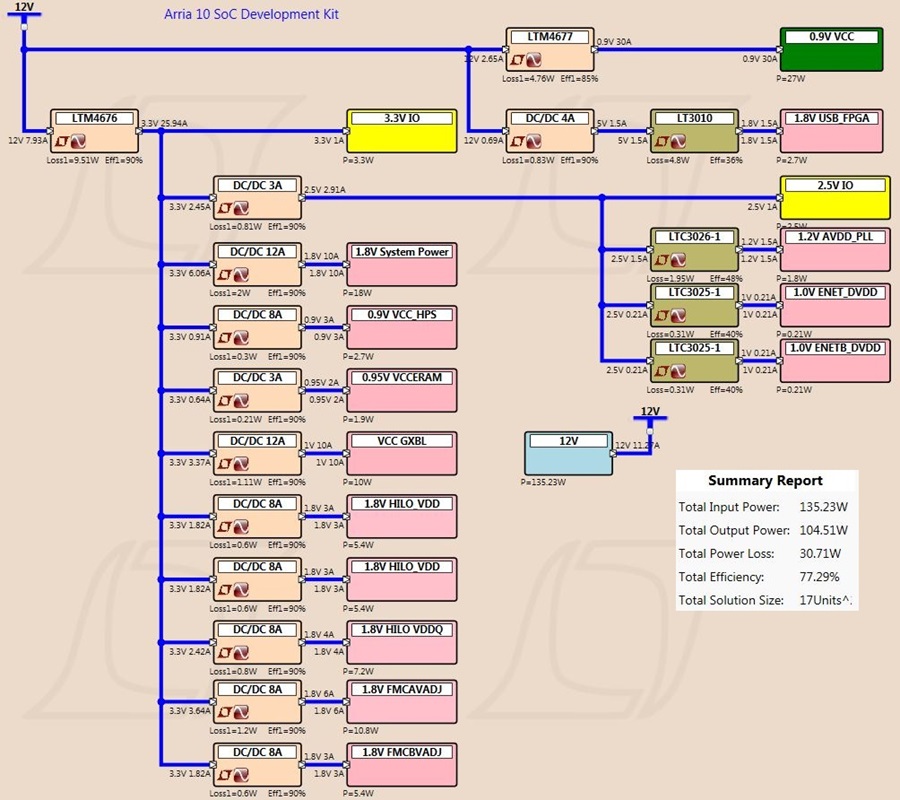Image resolution: width=900 pixels, height=800 pixels.
Task: Click the LTM4676 name field
Action: pos(94,118)
